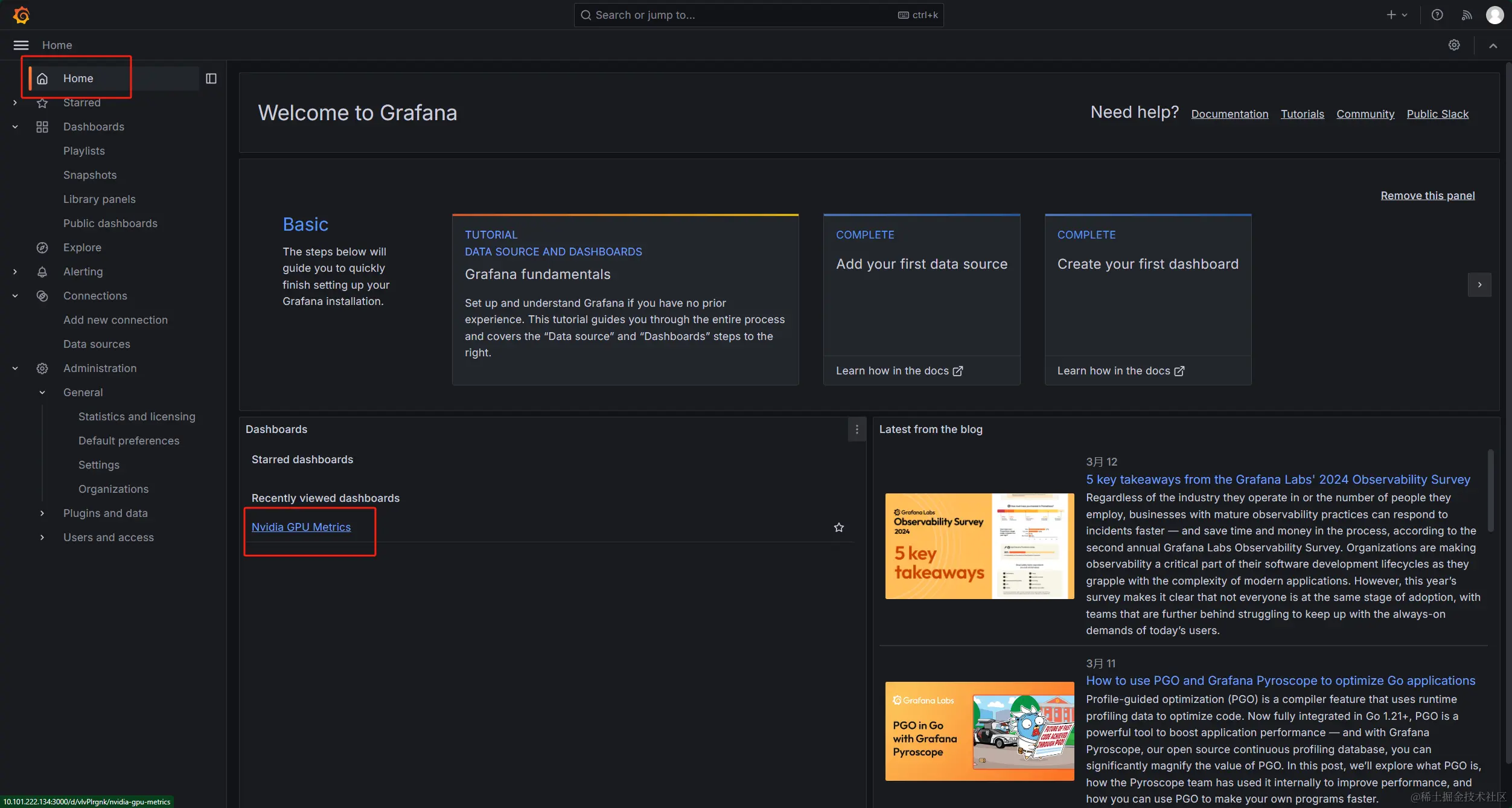Viewport: 1512px width, 808px height.
Task: Expand Plugins and data section
Action: [x=42, y=513]
